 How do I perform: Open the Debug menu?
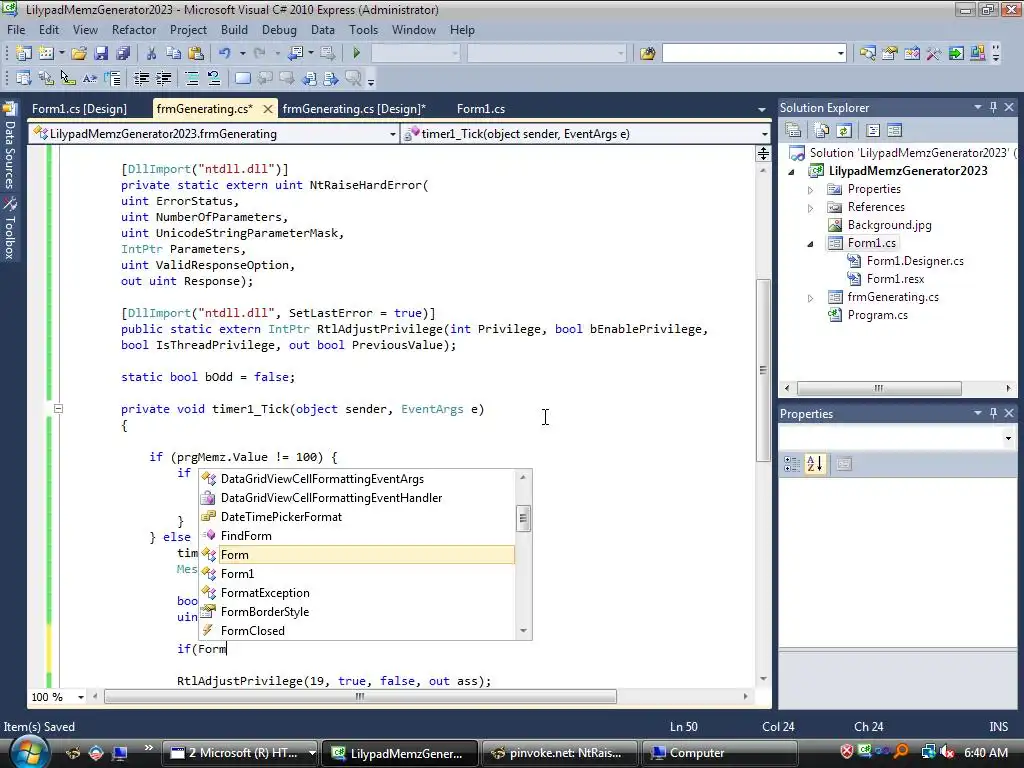pyautogui.click(x=279, y=30)
